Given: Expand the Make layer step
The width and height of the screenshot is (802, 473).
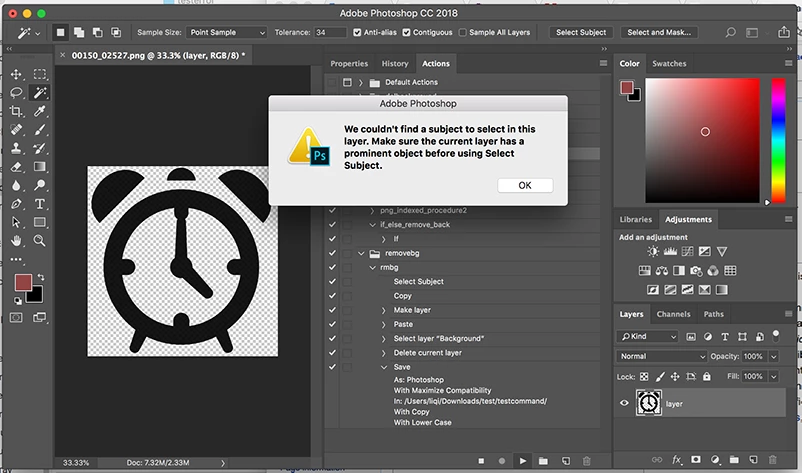Looking at the screenshot, I should click(x=384, y=310).
